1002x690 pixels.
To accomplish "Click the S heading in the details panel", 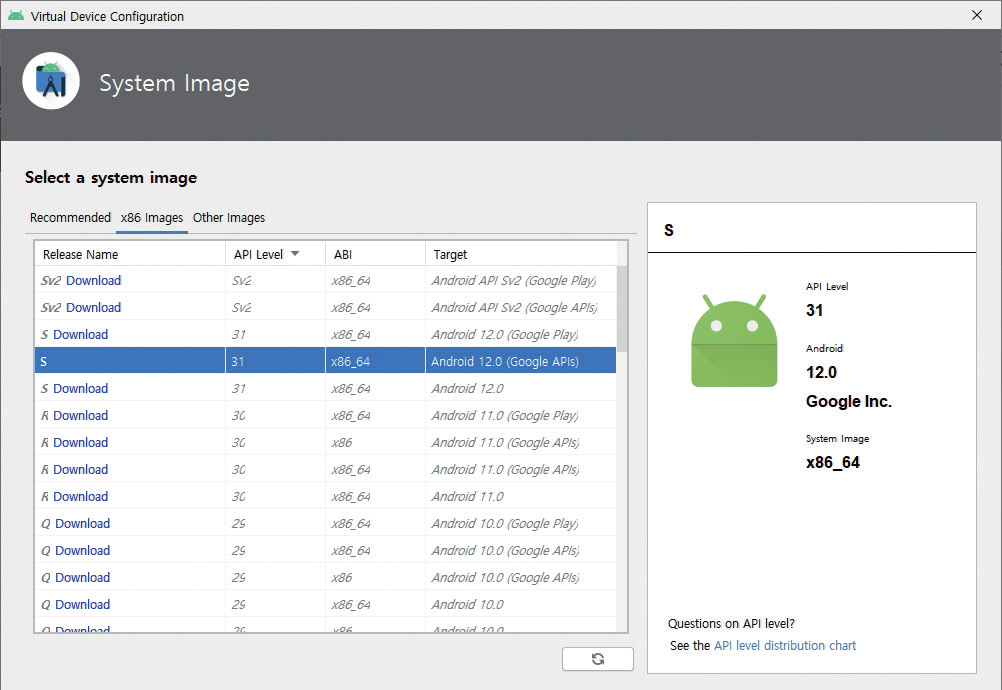I will (x=668, y=230).
